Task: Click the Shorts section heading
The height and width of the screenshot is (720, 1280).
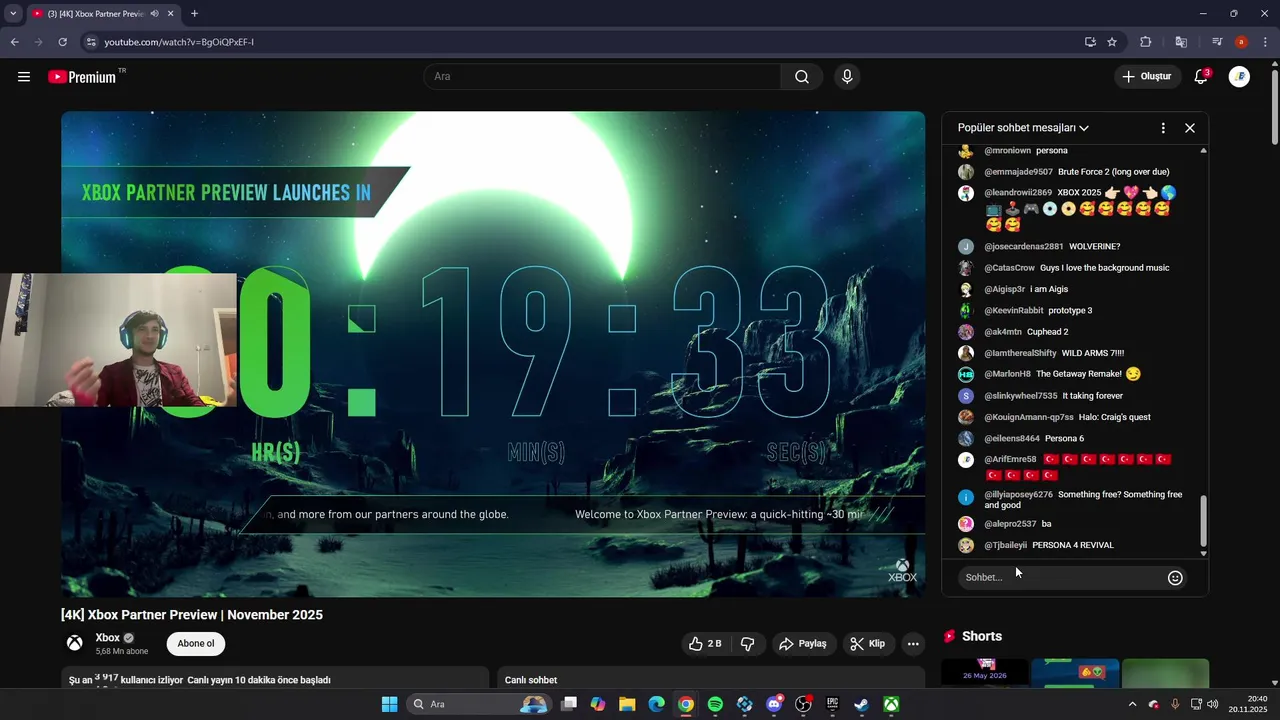Action: click(981, 636)
